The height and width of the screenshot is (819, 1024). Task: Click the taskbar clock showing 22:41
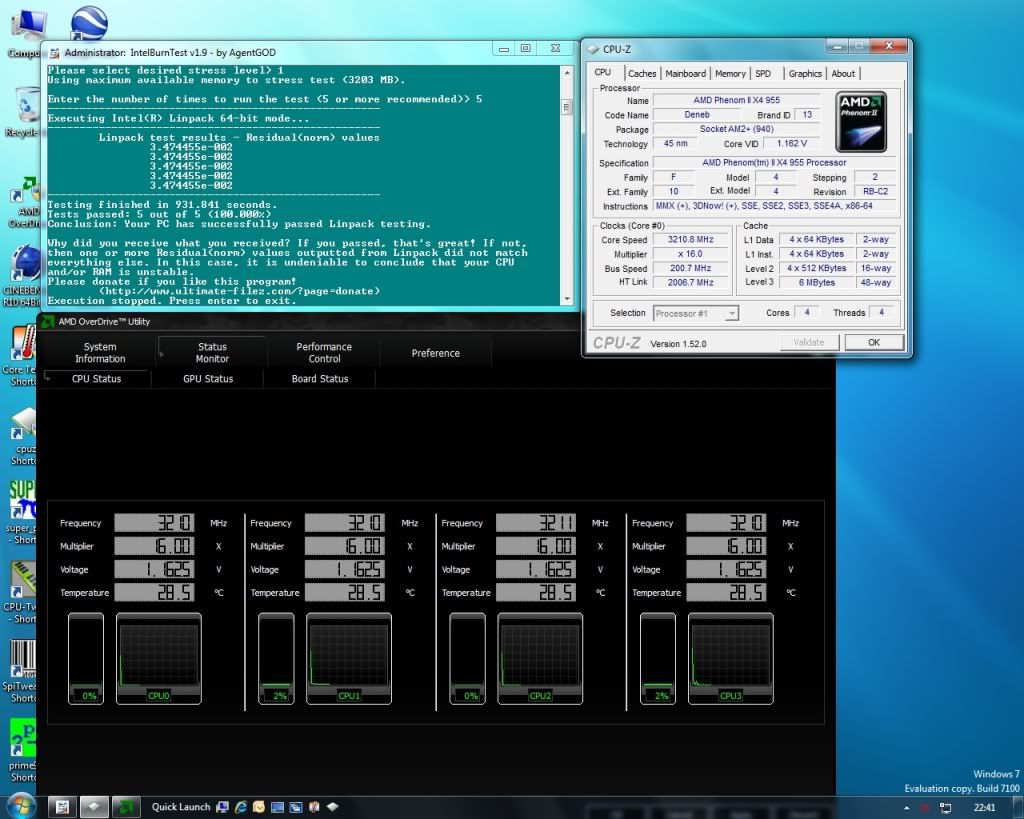(985, 808)
